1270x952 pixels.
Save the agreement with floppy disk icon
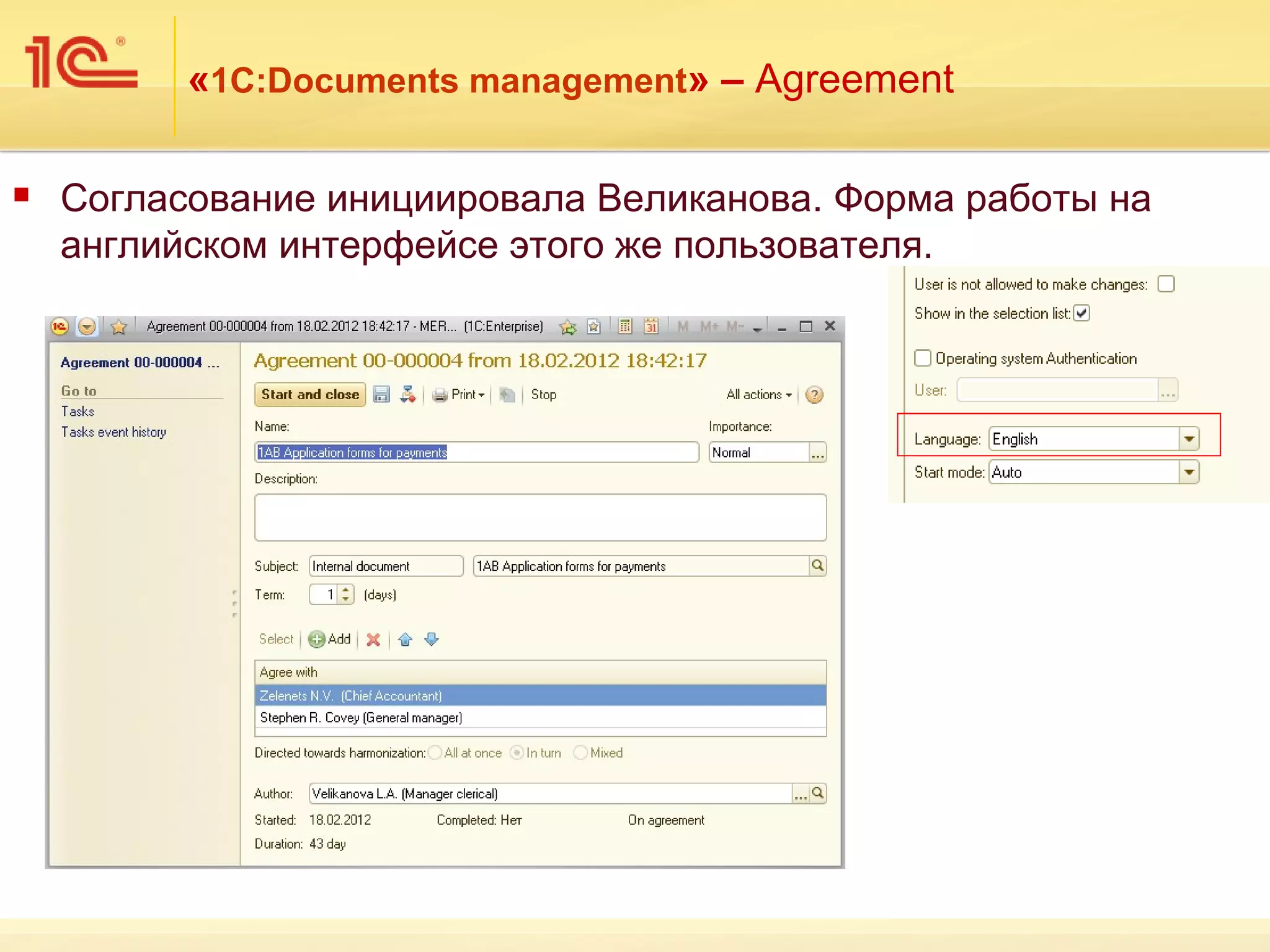381,395
